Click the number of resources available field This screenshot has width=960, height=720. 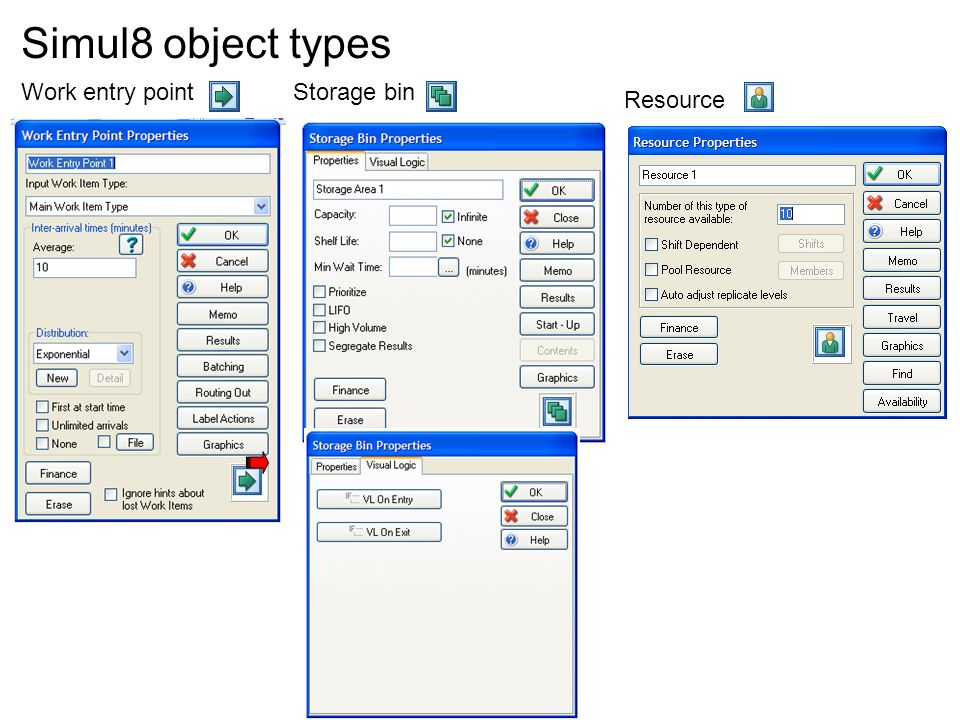pos(811,214)
